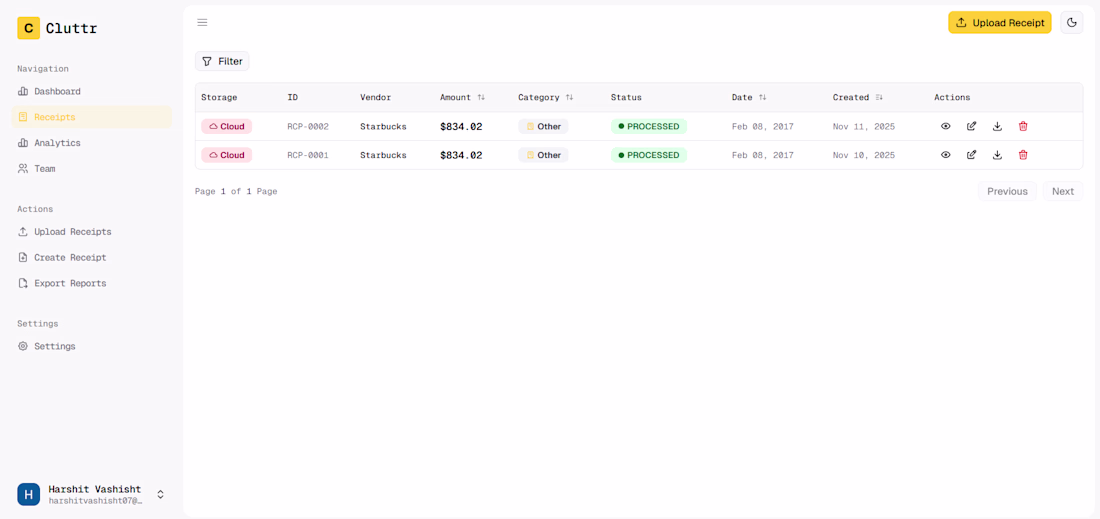1100x519 pixels.
Task: Click the Feb 08, 2017 date for RCP-0002
Action: pyautogui.click(x=763, y=127)
